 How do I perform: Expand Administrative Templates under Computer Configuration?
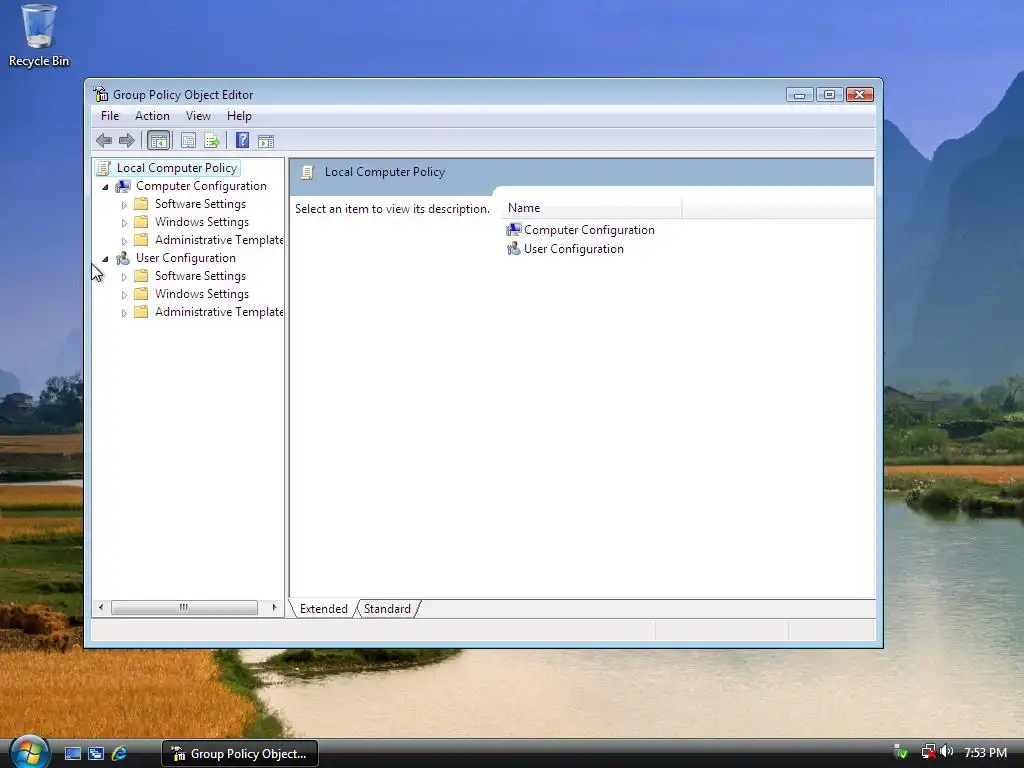(x=124, y=241)
